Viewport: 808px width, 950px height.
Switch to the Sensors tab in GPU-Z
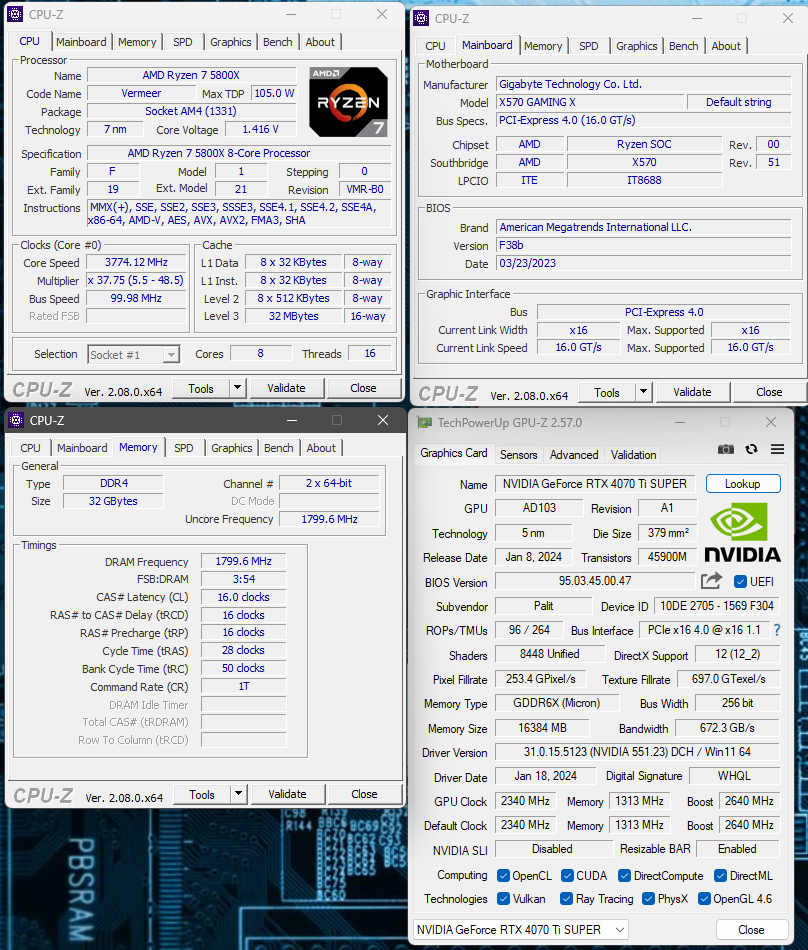518,454
